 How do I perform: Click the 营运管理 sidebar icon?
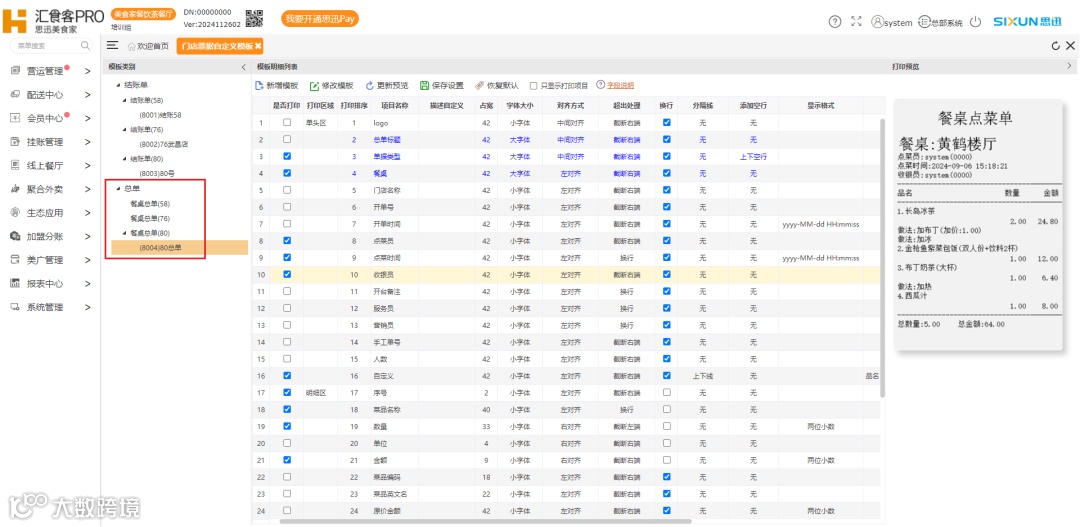15,71
